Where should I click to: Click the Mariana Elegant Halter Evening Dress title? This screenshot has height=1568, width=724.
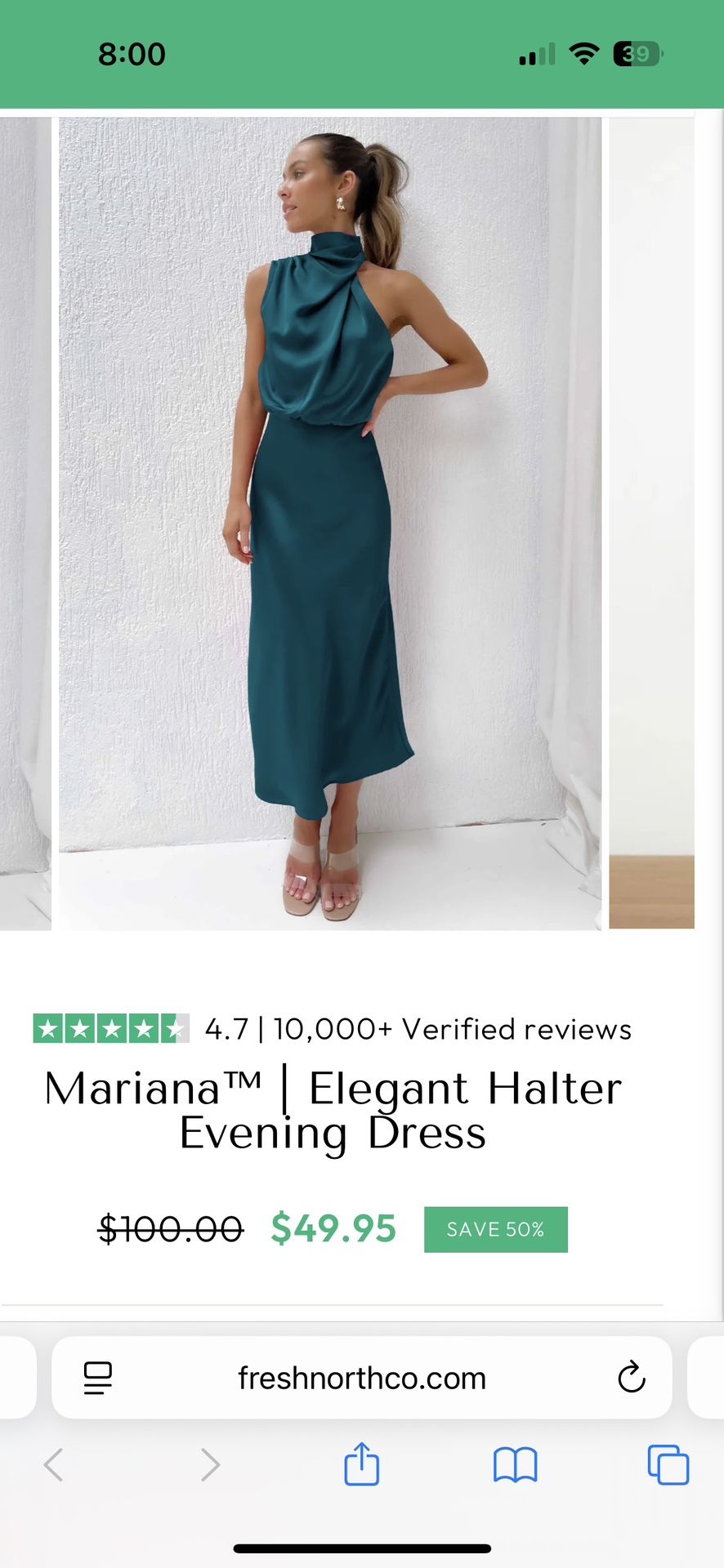(333, 1111)
